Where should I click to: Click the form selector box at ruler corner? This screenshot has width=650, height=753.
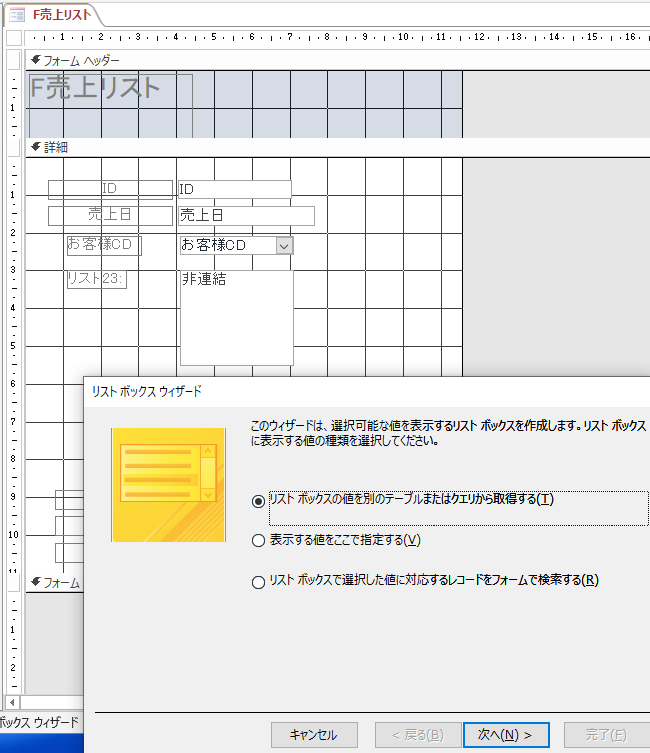click(x=13, y=37)
